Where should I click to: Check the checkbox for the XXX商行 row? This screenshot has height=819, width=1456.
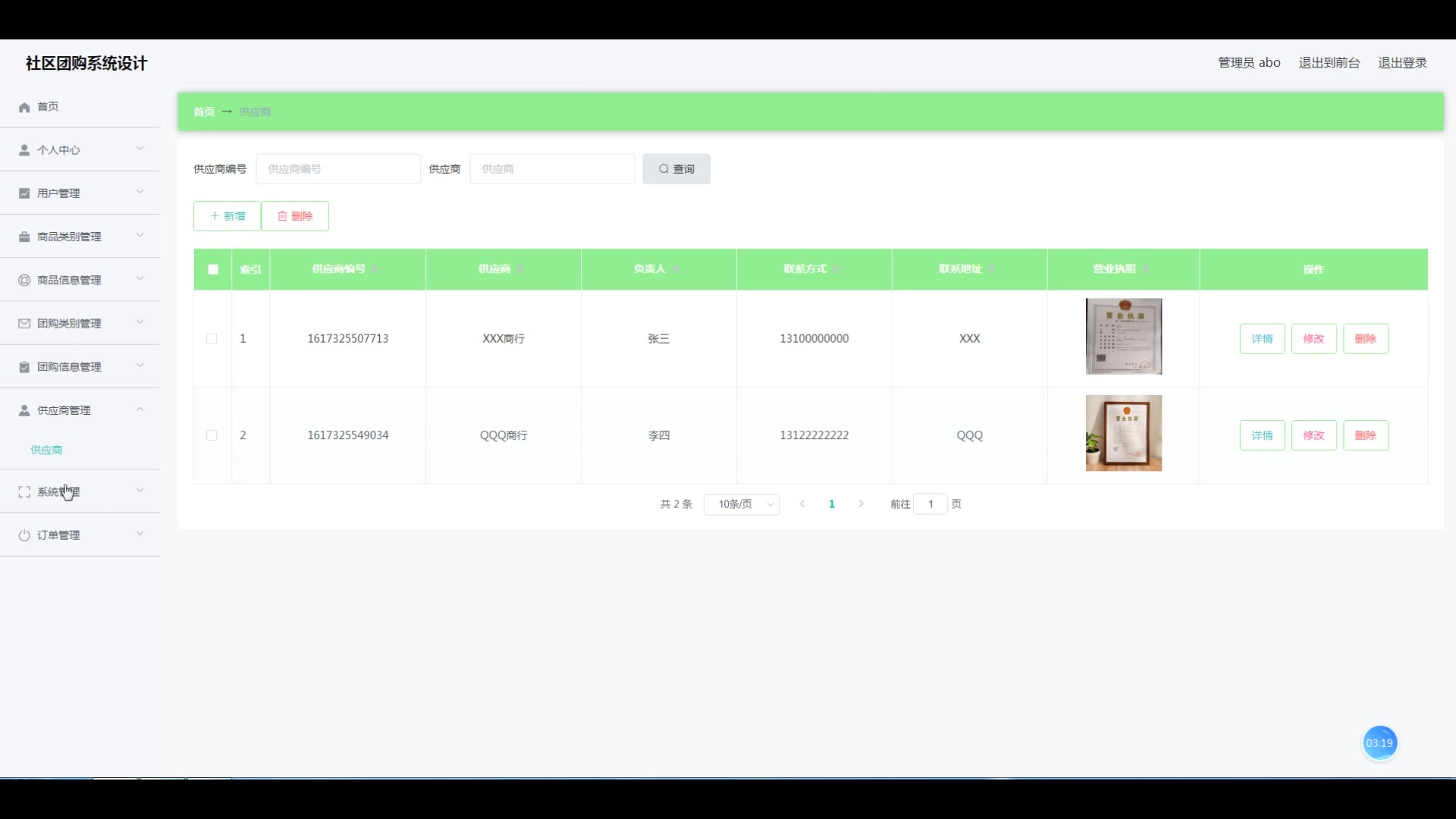pyautogui.click(x=212, y=339)
